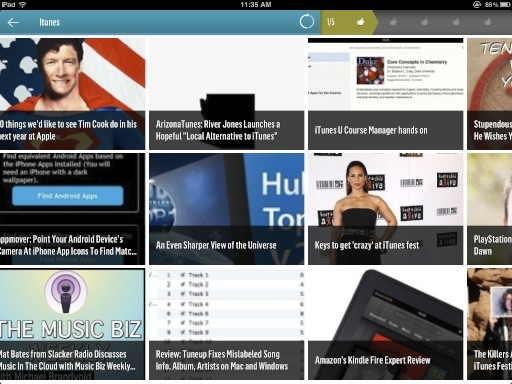Open iTunes U Course Manager article
The image size is (512, 384).
(385, 94)
